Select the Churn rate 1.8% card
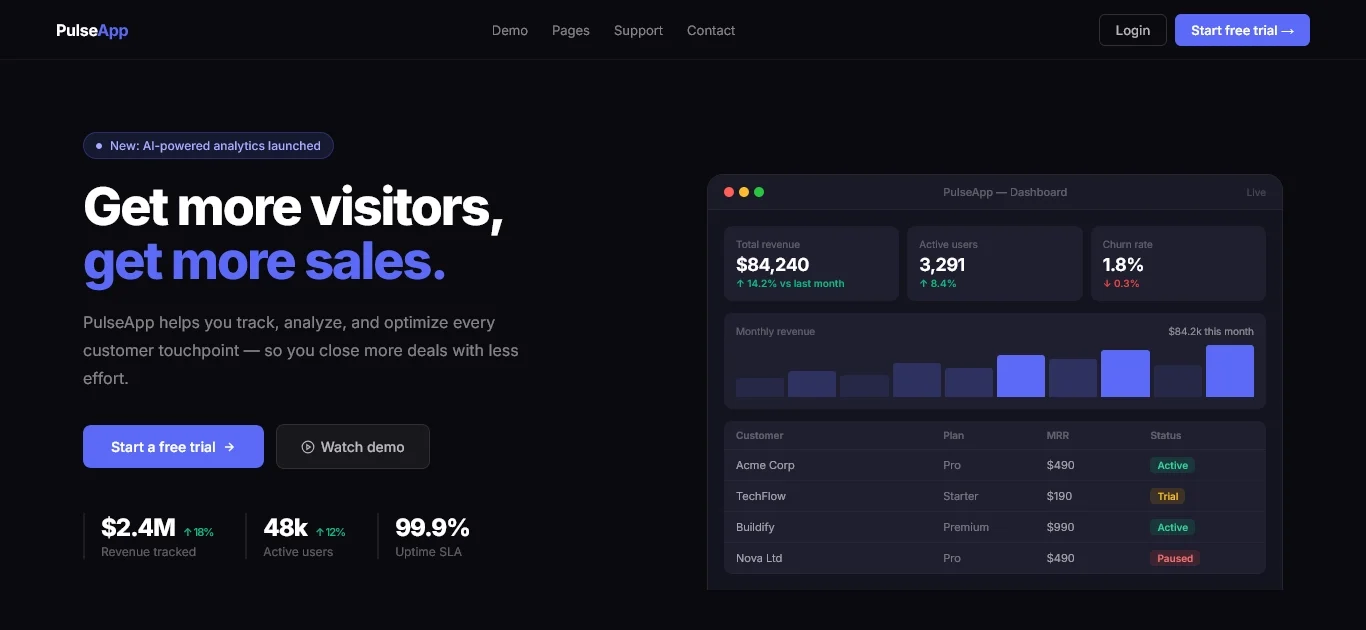1366x630 pixels. (1178, 263)
